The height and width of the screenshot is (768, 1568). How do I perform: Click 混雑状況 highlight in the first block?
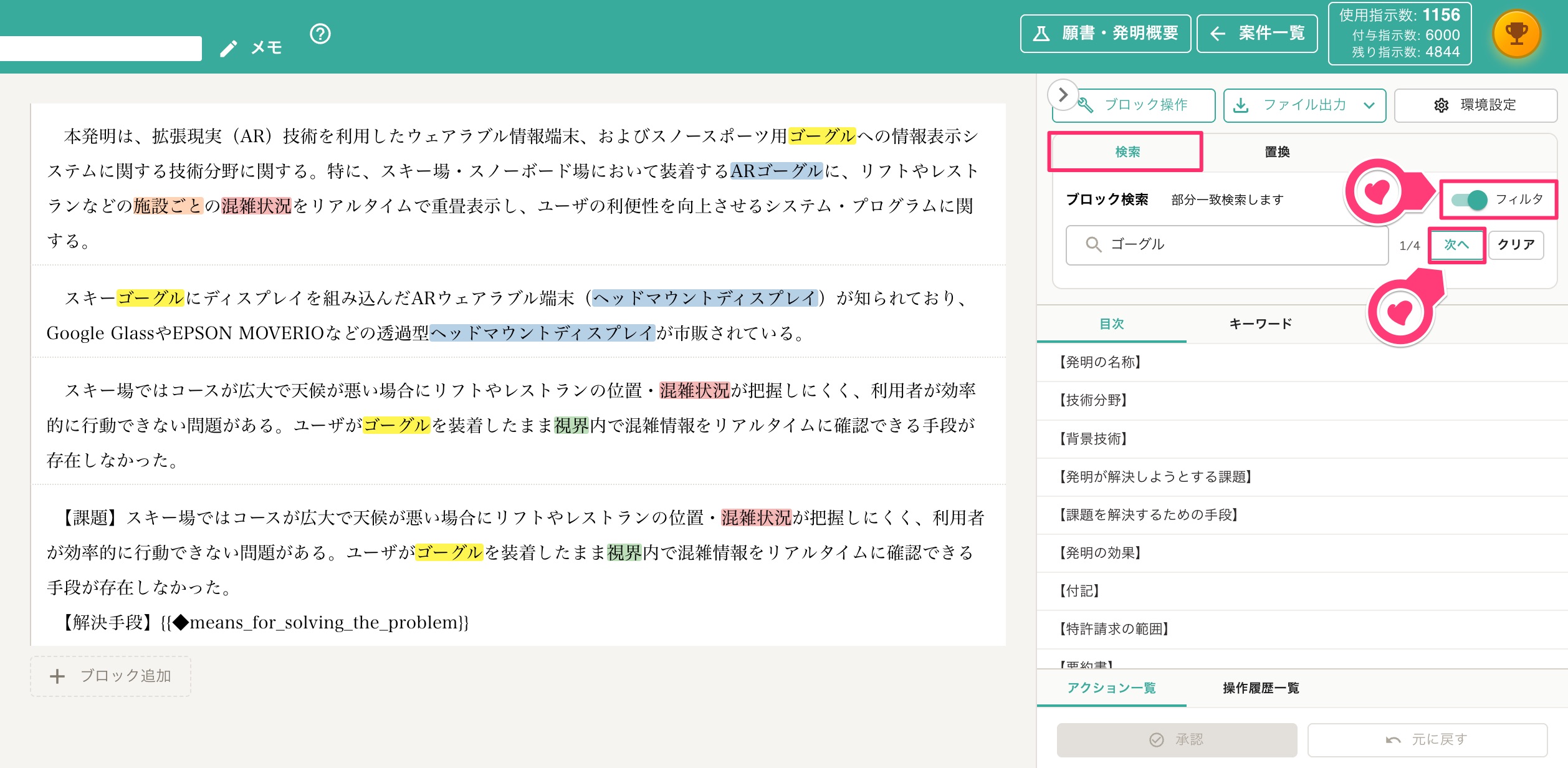tap(257, 206)
